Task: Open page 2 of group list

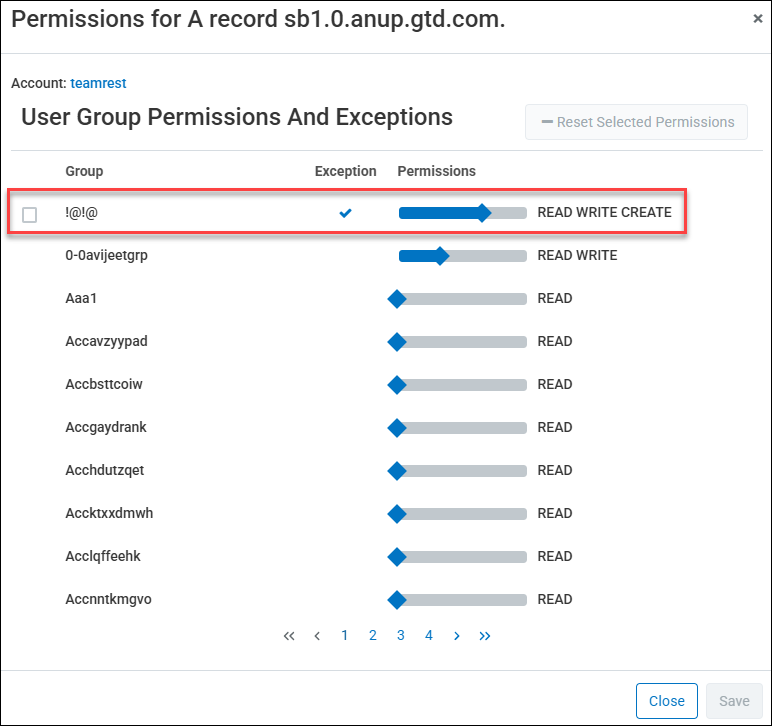Action: coord(373,636)
